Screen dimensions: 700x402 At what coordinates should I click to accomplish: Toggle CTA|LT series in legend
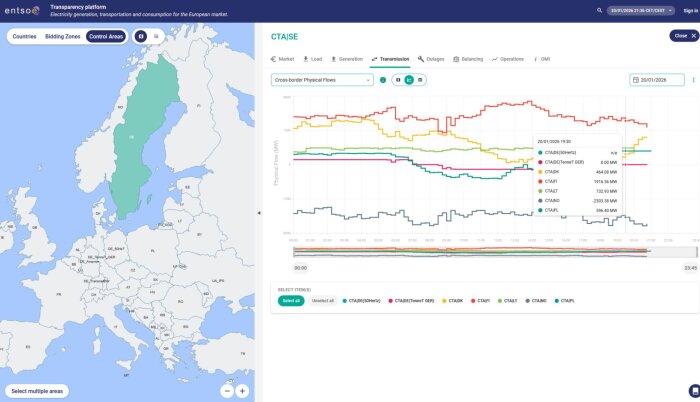click(x=508, y=301)
